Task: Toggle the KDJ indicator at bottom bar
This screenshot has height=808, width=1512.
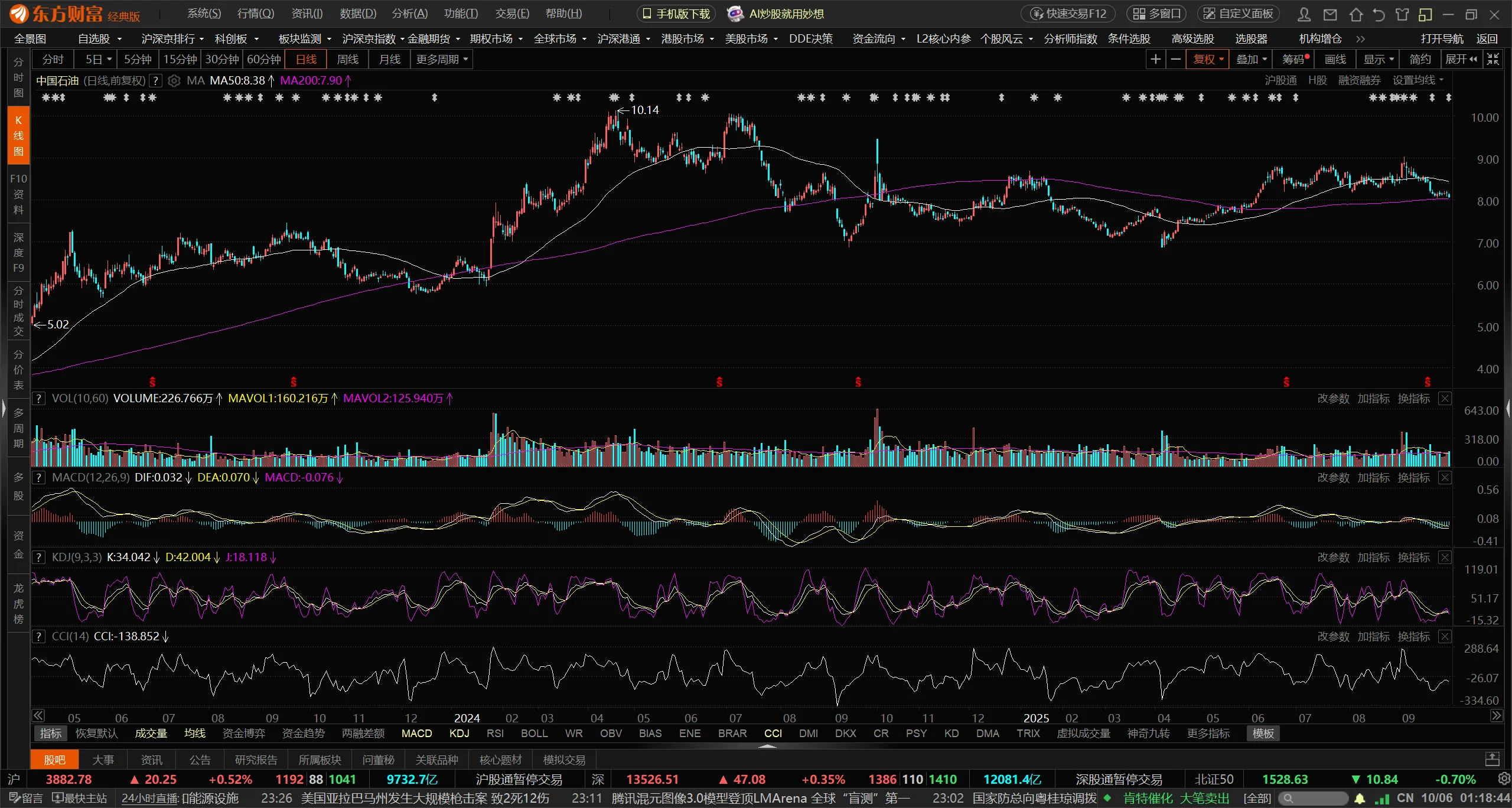Action: point(459,734)
